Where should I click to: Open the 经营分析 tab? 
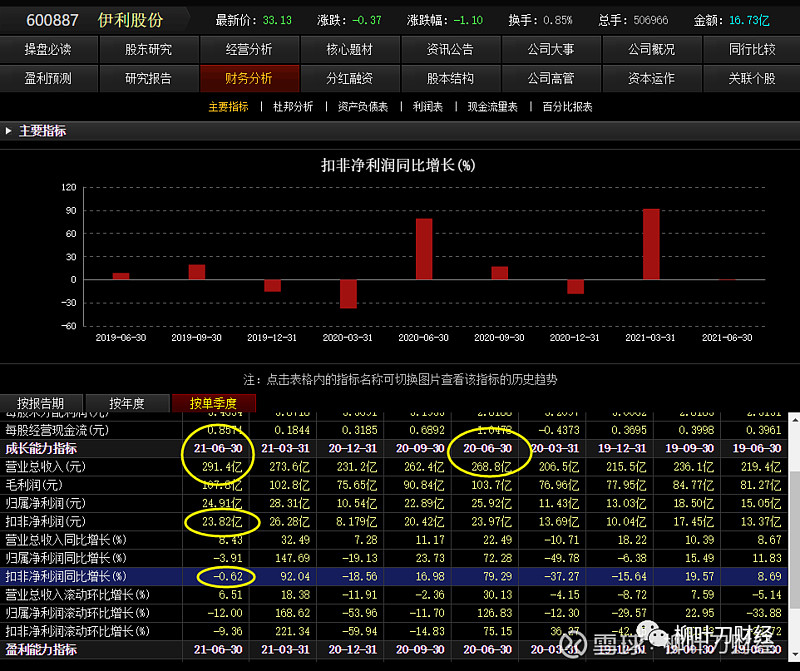click(x=249, y=49)
